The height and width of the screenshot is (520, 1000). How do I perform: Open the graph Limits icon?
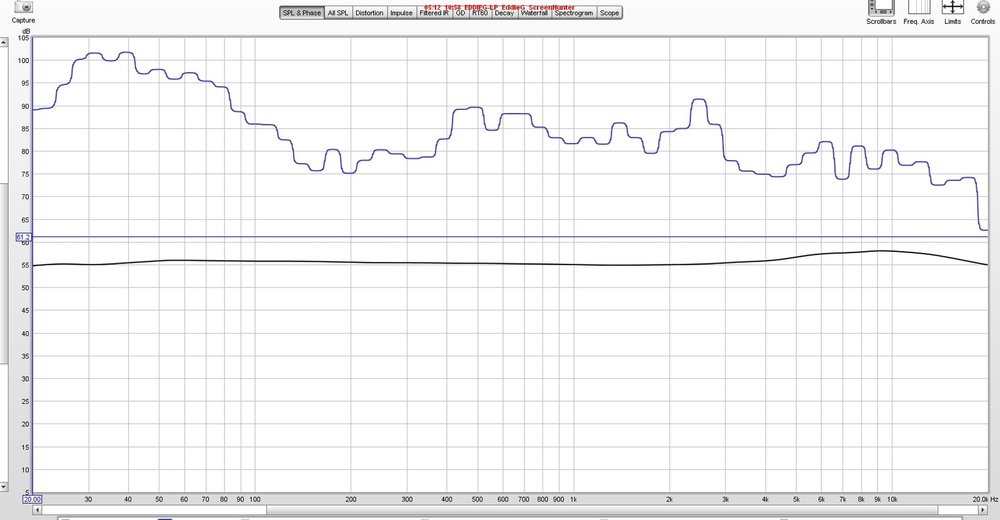(953, 7)
